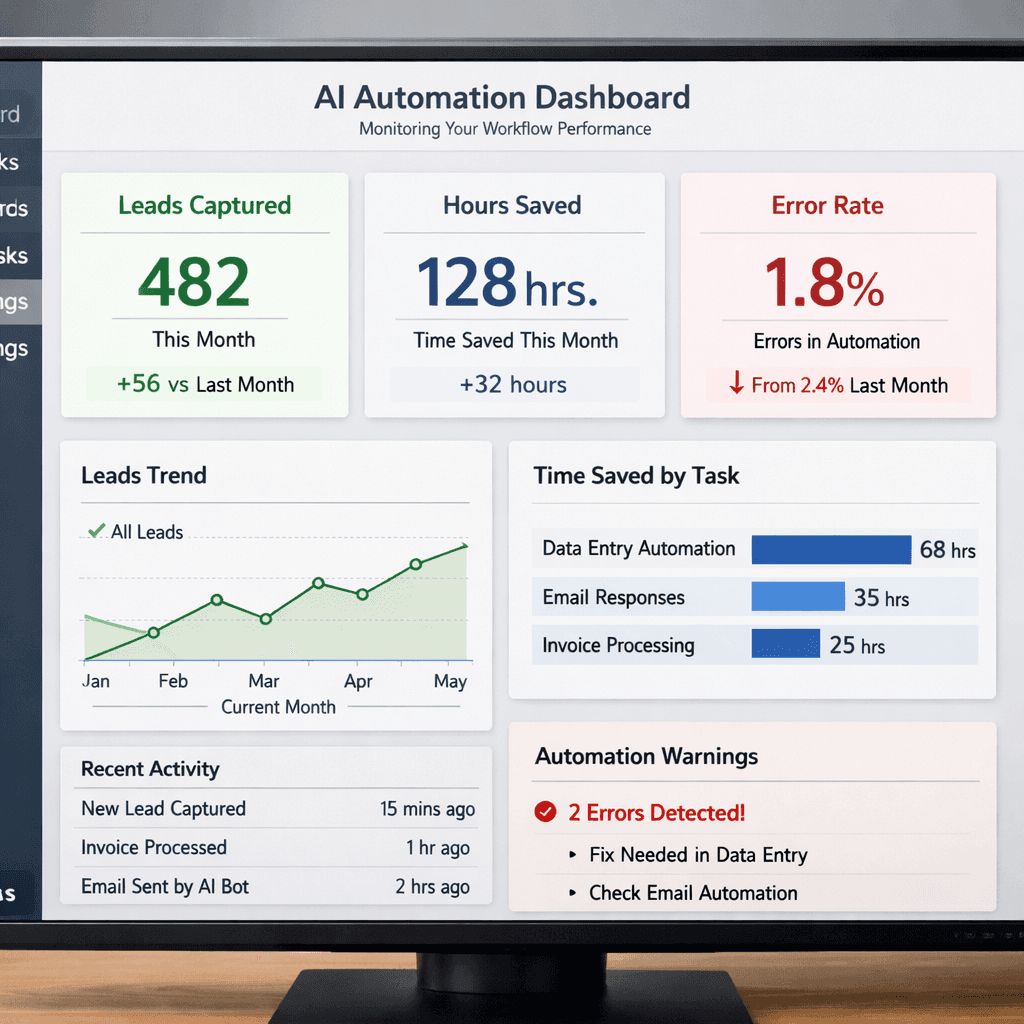Click the green checkmark icon beside All Leads
1024x1024 pixels.
95,531
